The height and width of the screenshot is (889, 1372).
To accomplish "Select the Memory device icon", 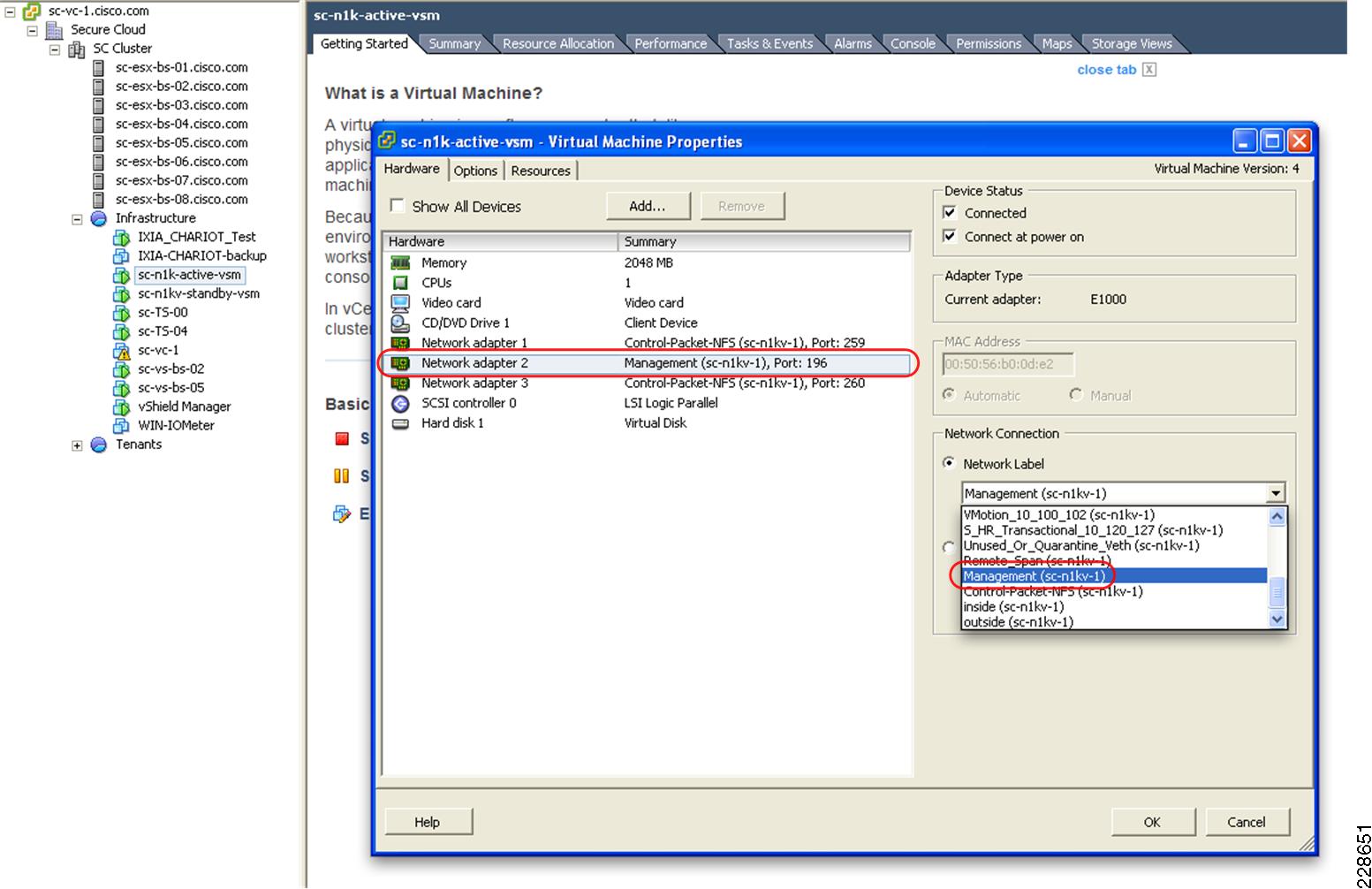I will (x=402, y=262).
